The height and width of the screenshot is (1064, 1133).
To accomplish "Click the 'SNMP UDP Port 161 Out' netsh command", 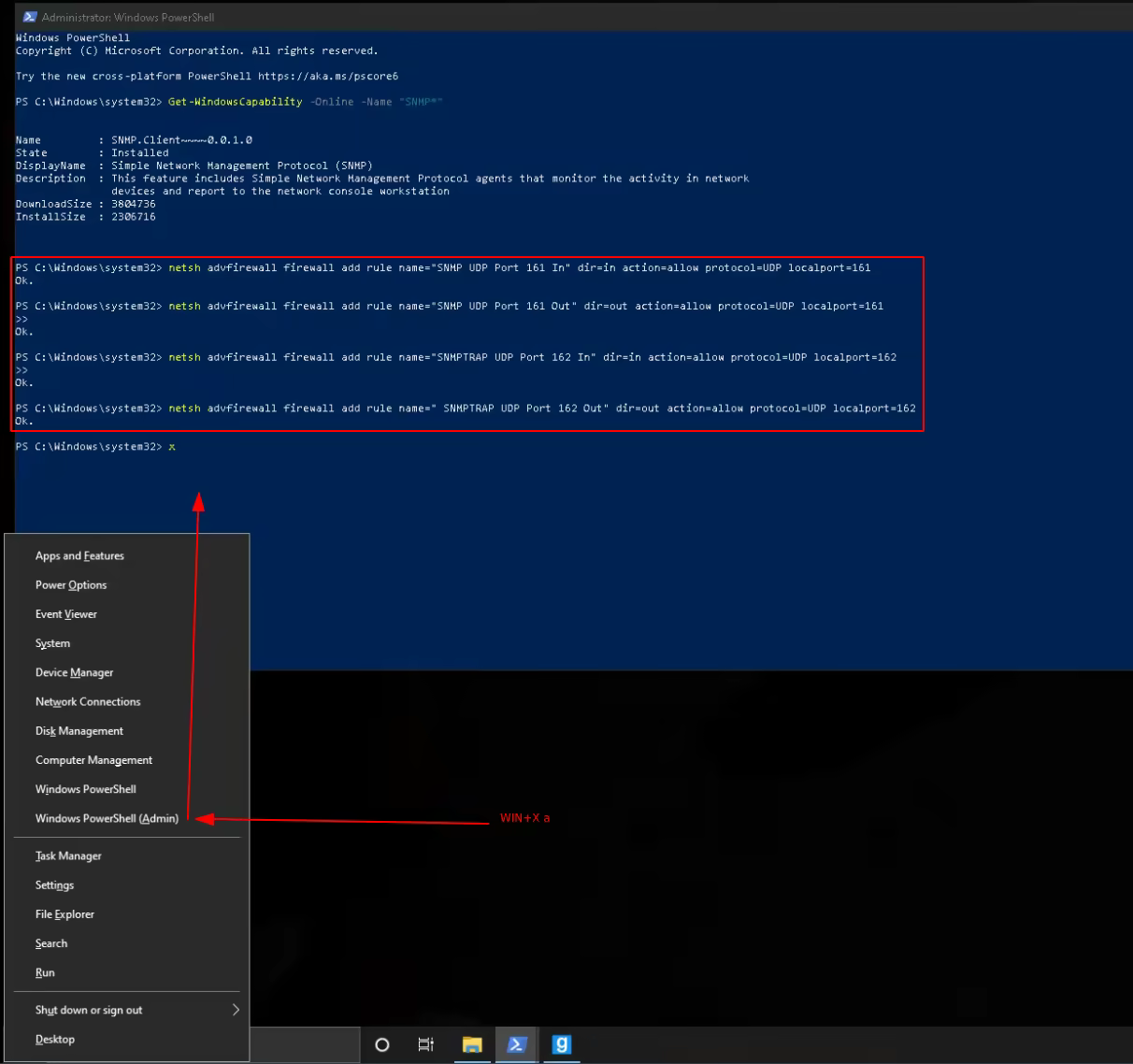I will [x=525, y=306].
